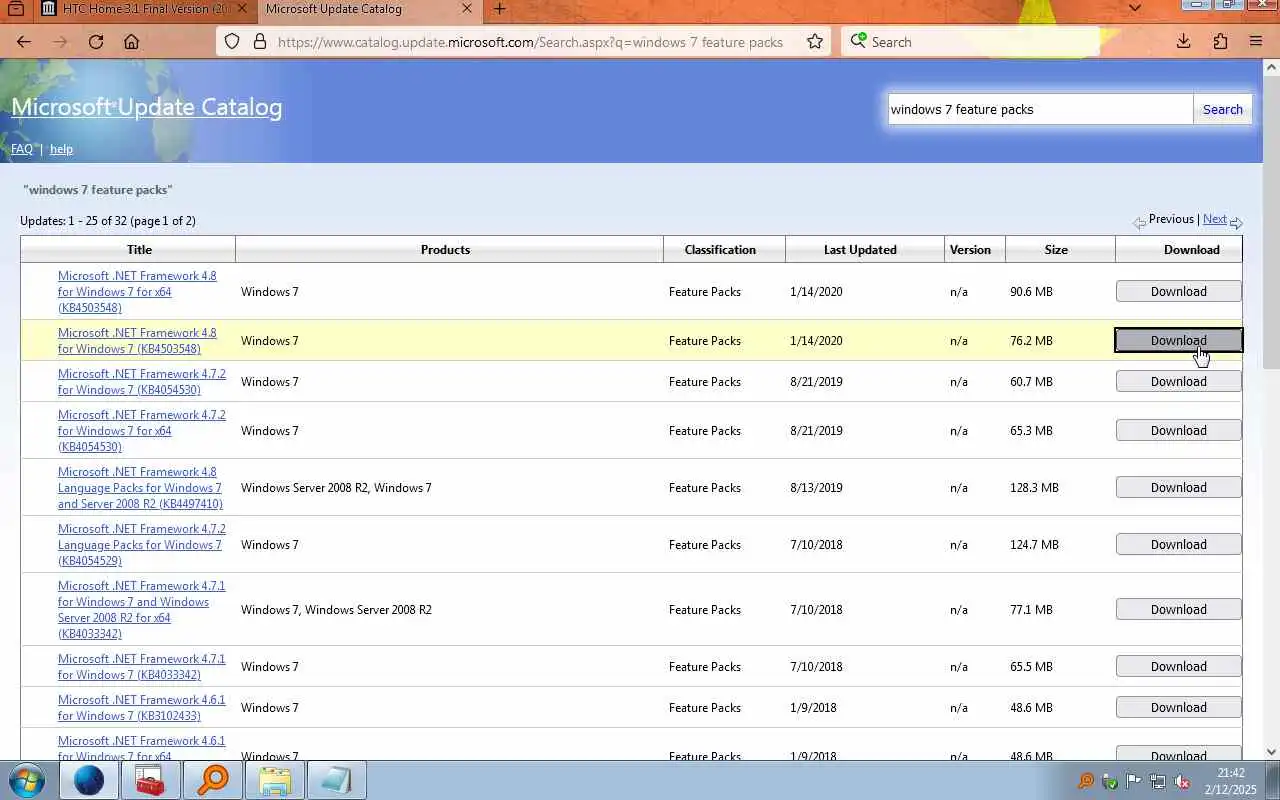
Task: Open .NET Framework 4.8 for Windows 7 (KB4503548) link
Action: coord(137,340)
